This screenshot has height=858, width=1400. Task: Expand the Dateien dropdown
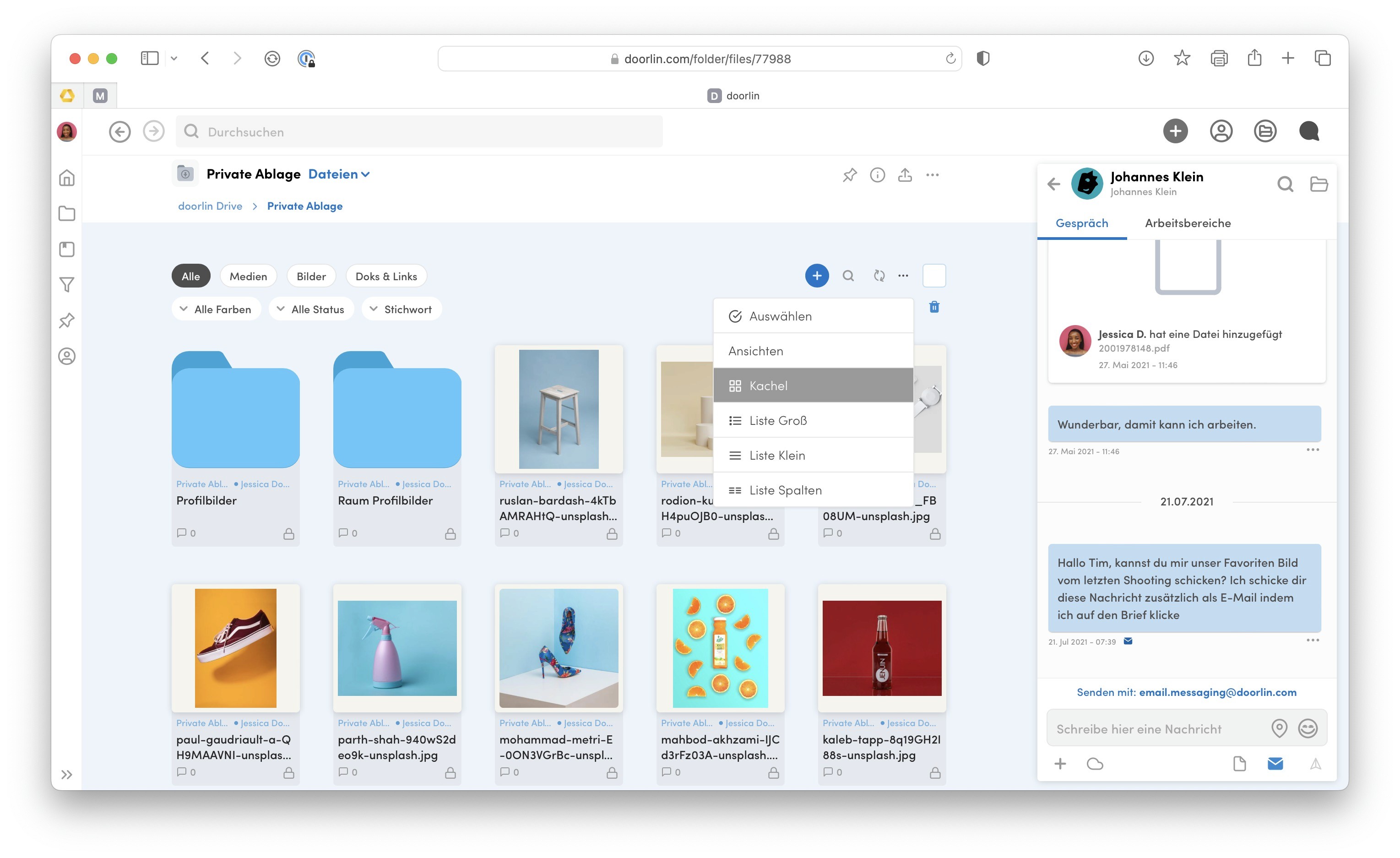coord(339,174)
